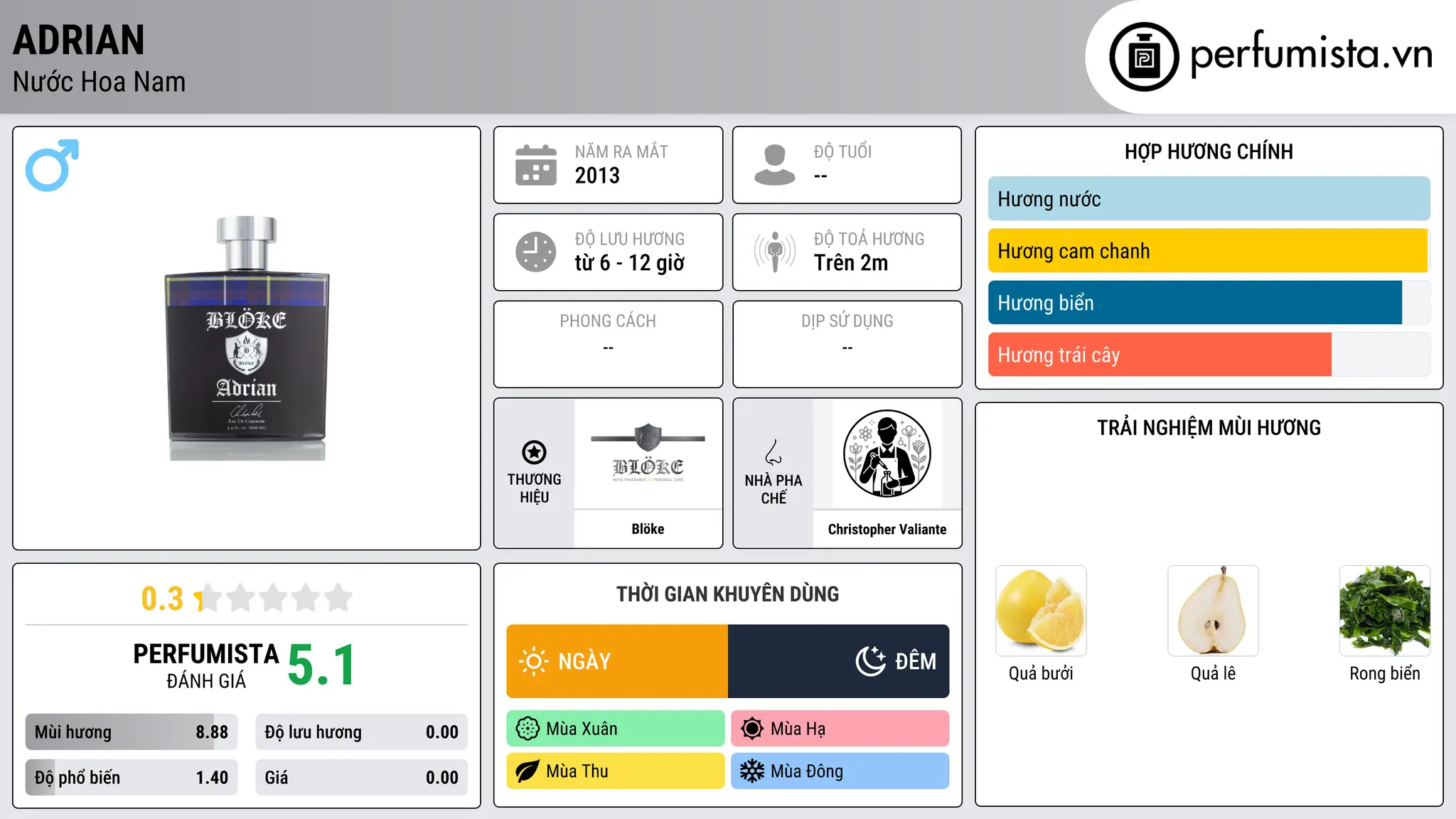
Task: Select the Đêm nighttime segment label
Action: (916, 661)
